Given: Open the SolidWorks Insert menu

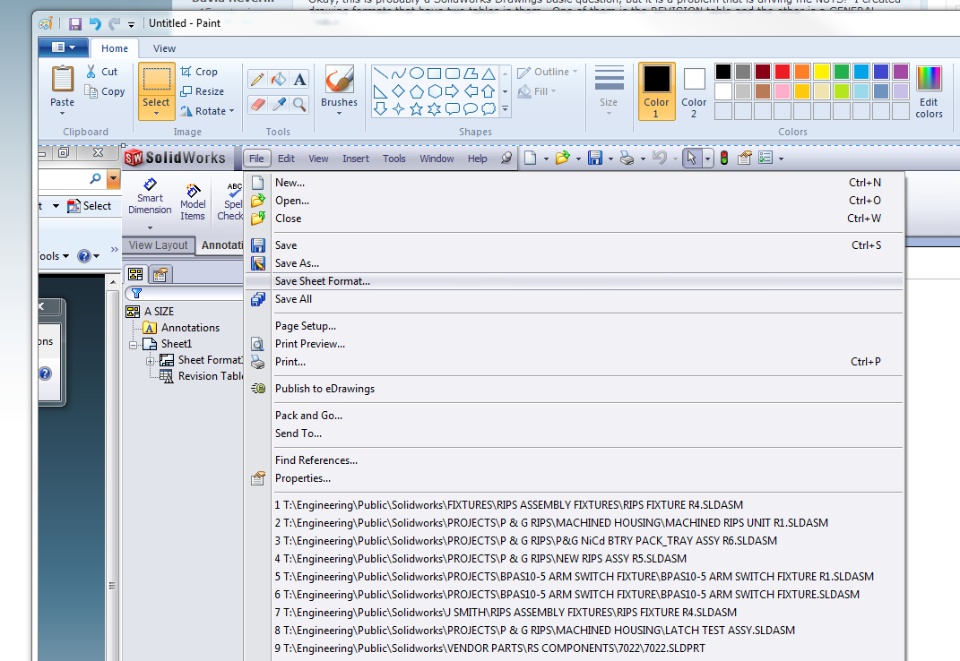Looking at the screenshot, I should [356, 159].
